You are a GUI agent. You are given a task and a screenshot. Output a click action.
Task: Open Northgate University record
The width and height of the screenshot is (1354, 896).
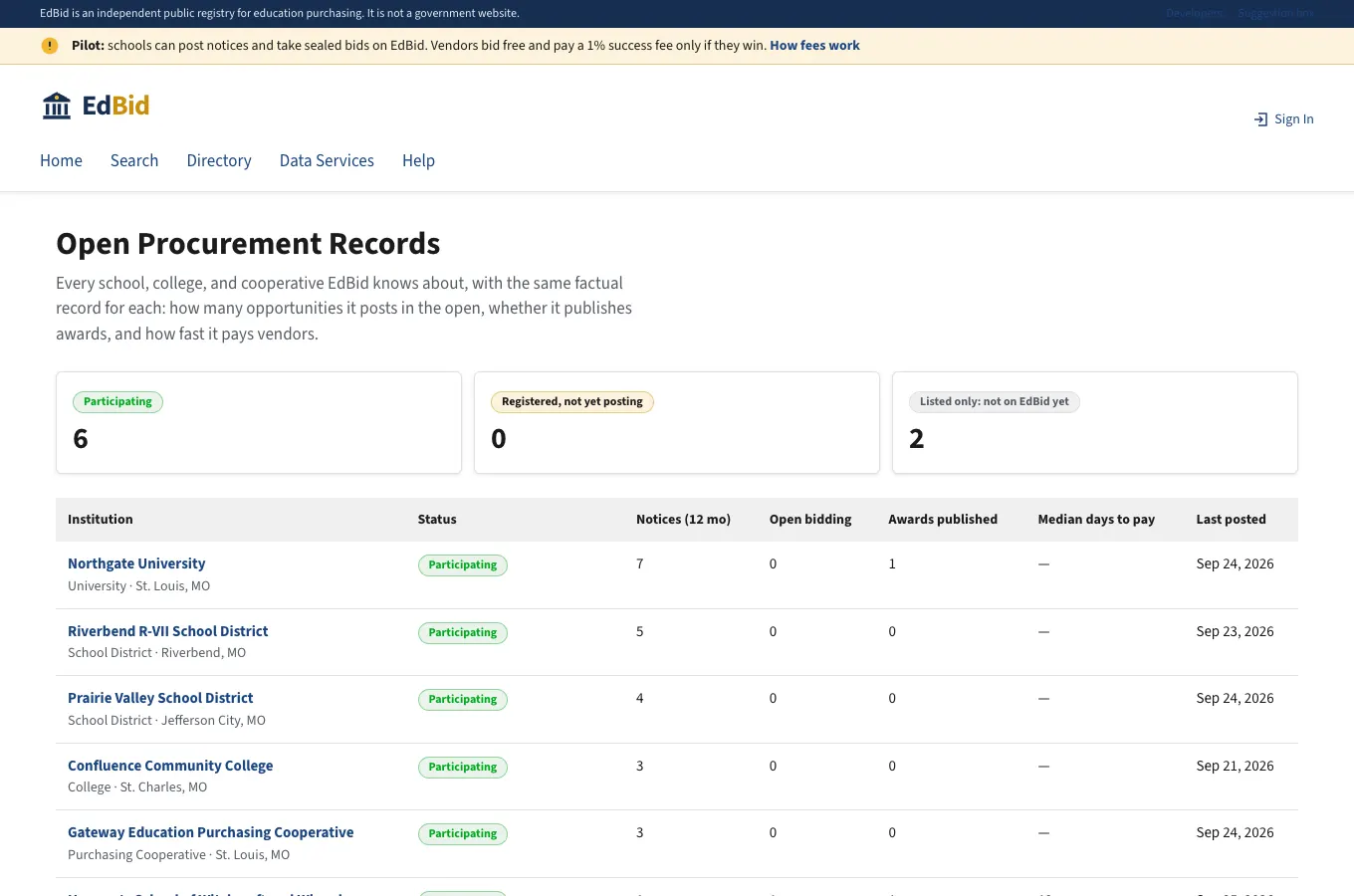pyautogui.click(x=136, y=563)
